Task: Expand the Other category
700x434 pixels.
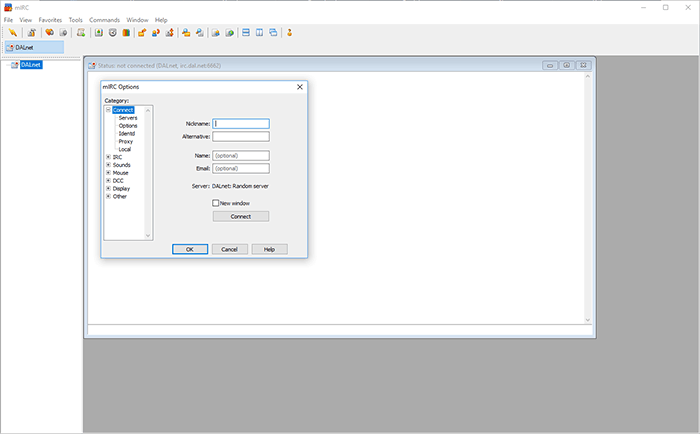Action: tap(108, 196)
